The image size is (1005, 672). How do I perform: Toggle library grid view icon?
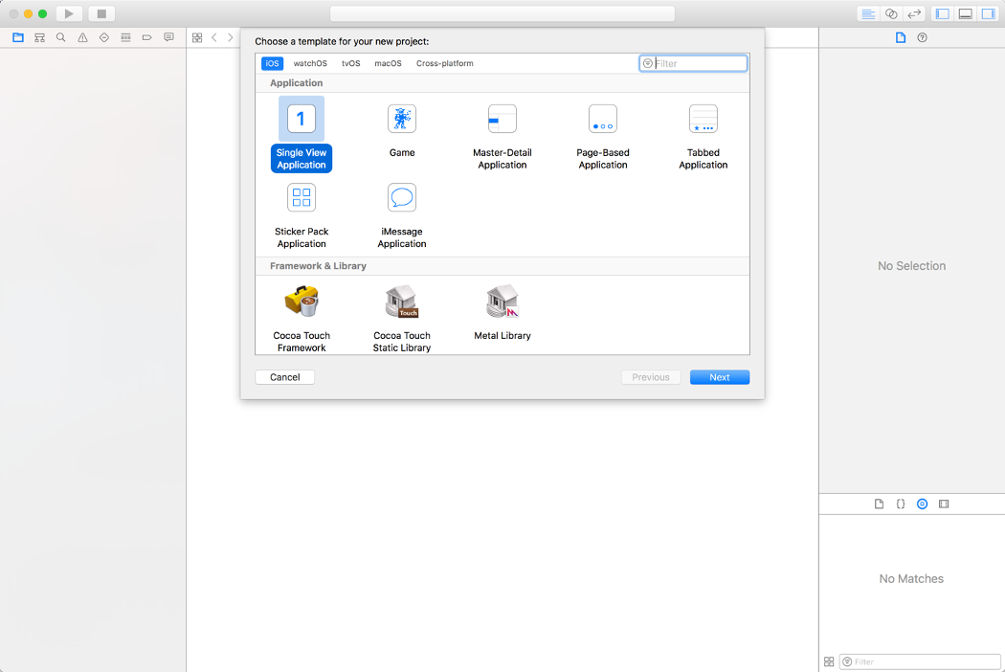coord(829,662)
